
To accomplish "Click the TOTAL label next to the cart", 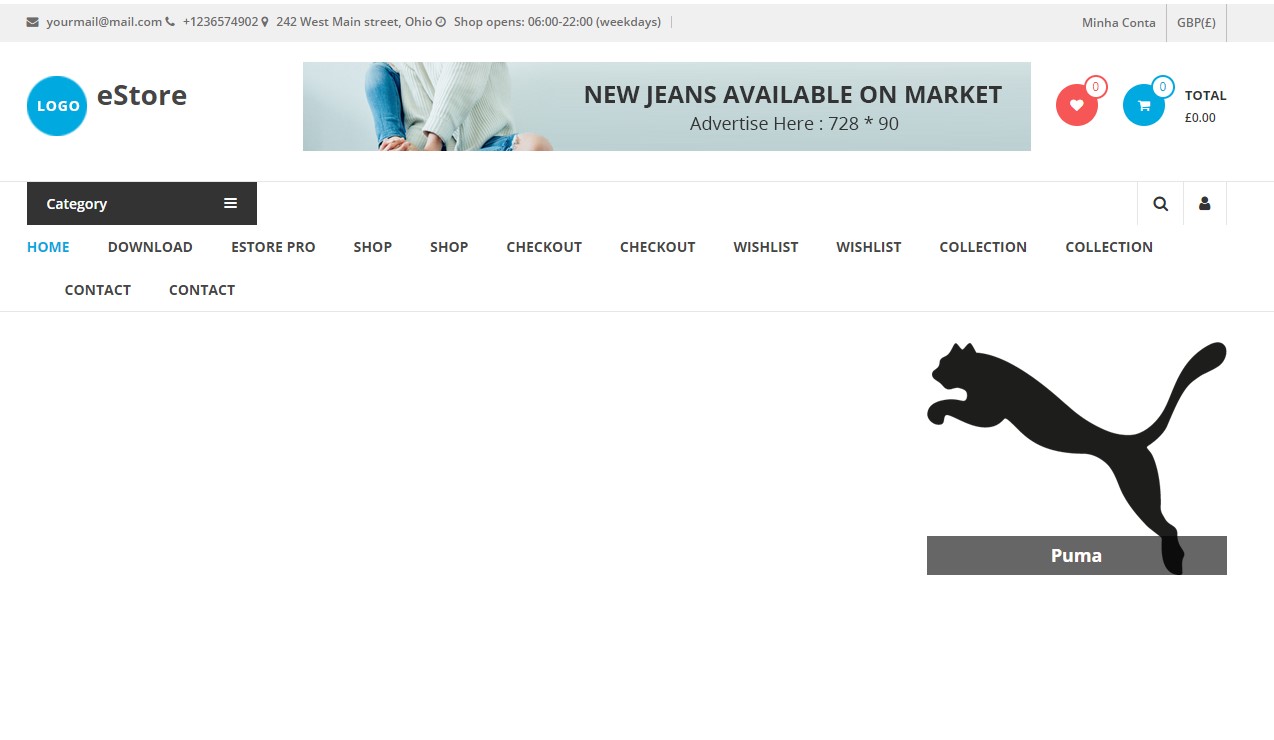I will pos(1206,96).
